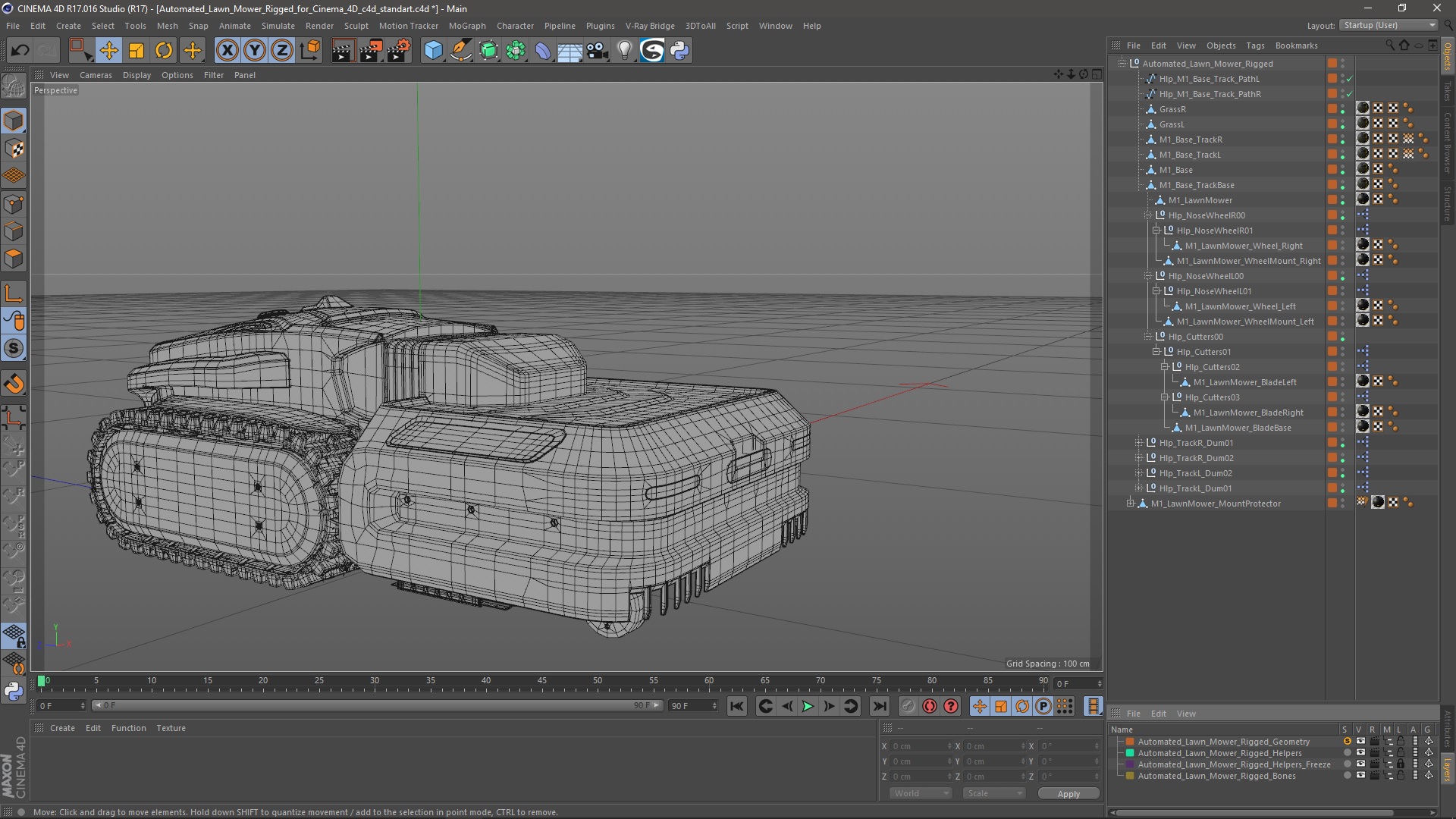The height and width of the screenshot is (819, 1456).
Task: Toggle Parameter keyframe recording (P)
Action: [x=1043, y=706]
